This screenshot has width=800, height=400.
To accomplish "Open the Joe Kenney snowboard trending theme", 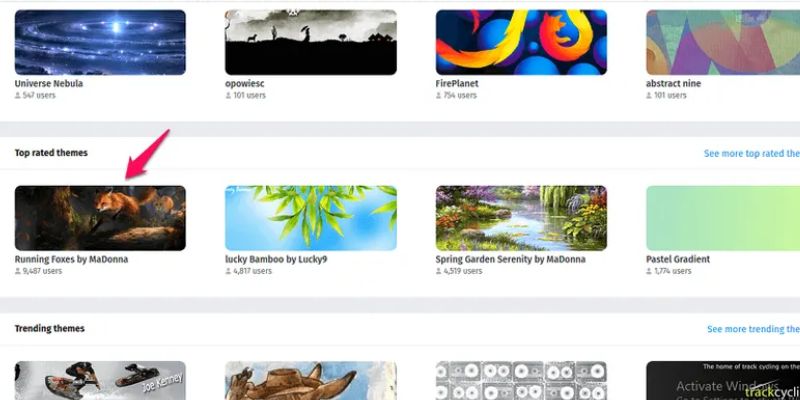I will point(100,381).
